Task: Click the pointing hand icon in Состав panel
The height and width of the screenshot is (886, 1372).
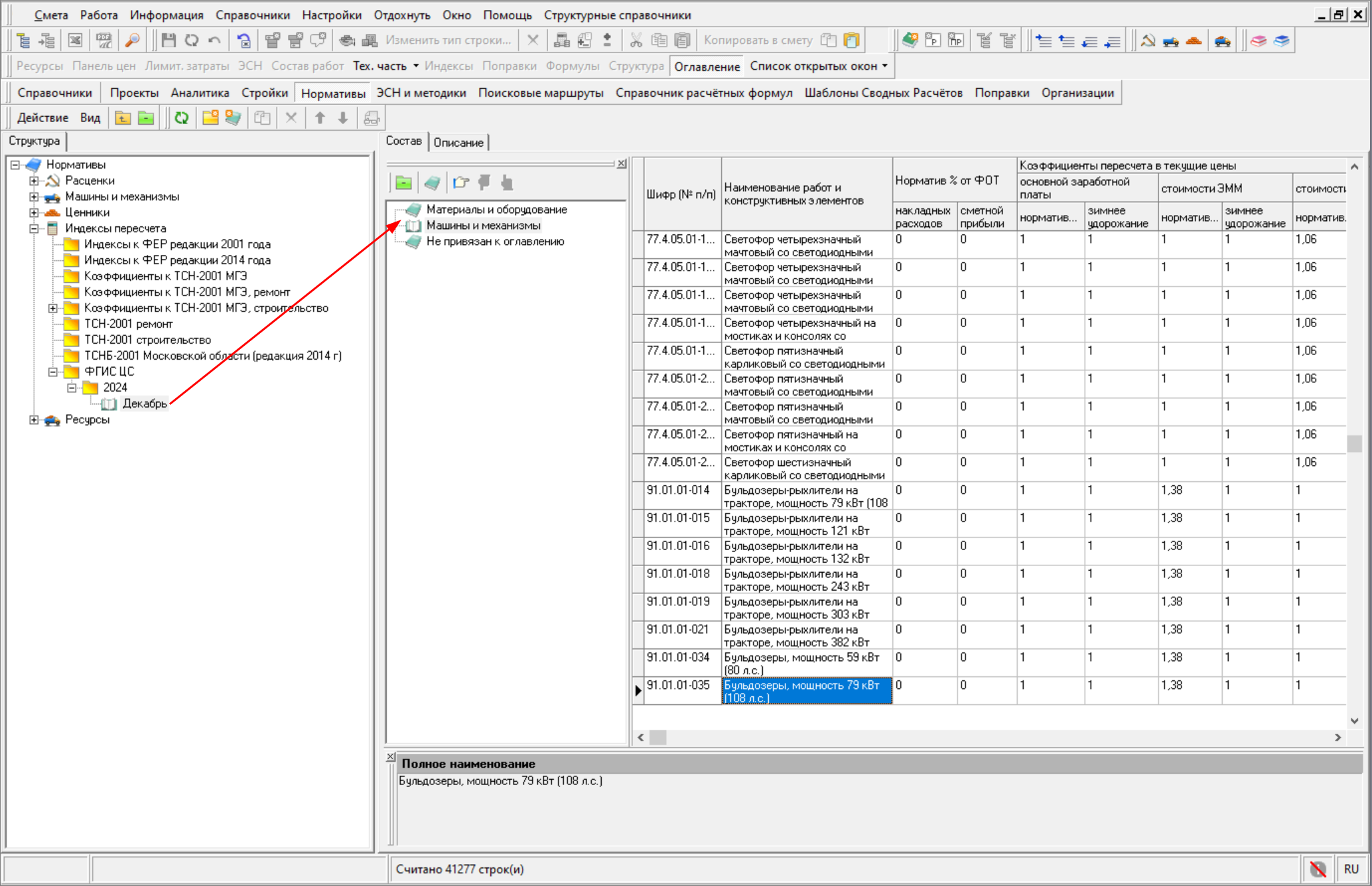Action: point(461,183)
